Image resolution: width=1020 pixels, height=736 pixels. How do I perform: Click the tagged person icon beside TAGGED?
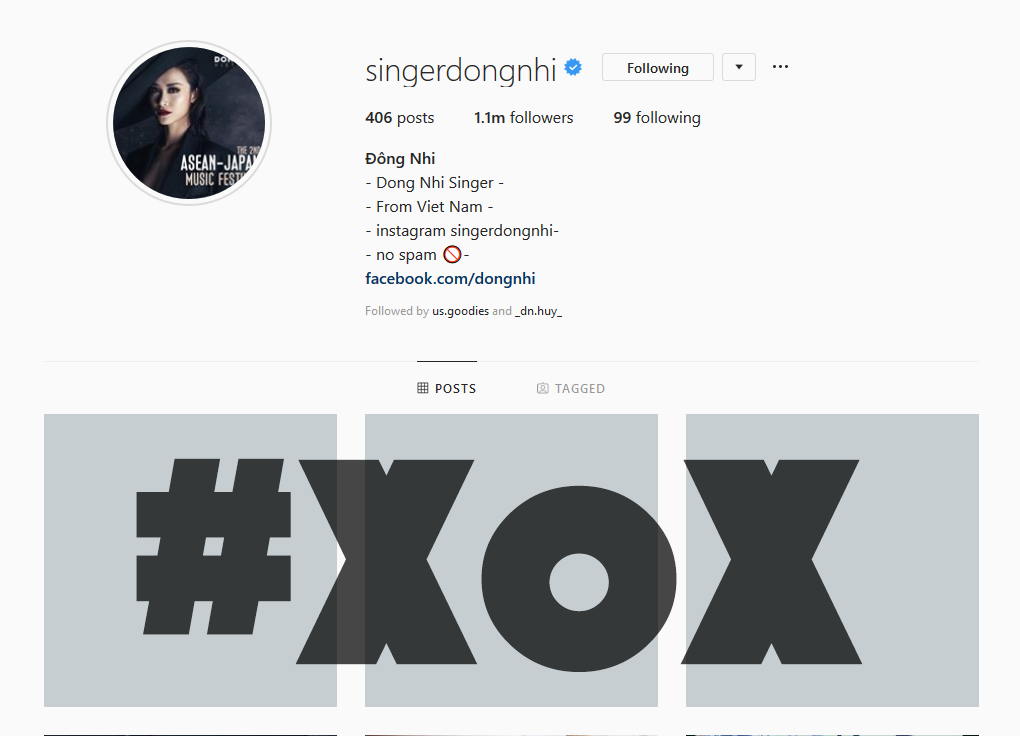point(543,388)
